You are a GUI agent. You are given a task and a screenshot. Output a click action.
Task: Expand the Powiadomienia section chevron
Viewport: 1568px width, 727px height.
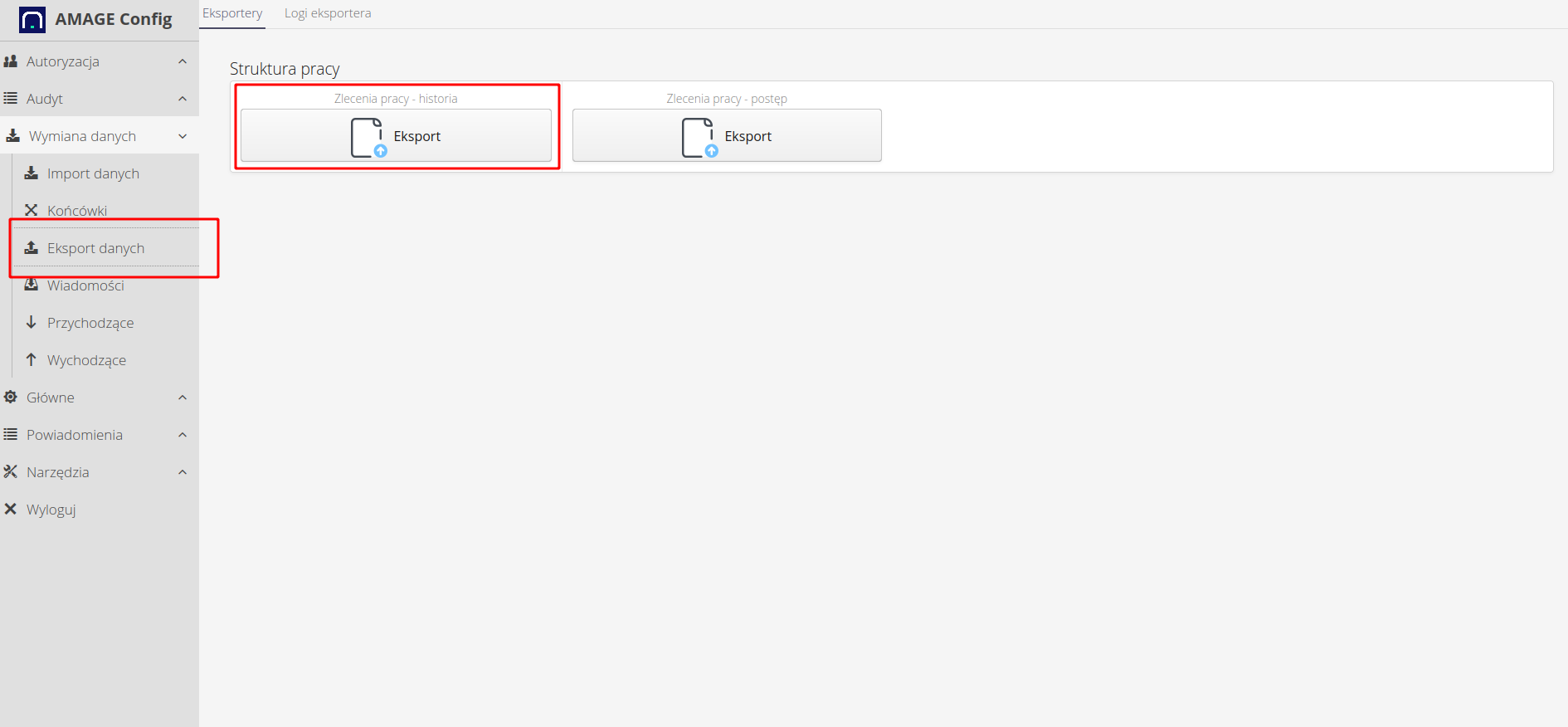(x=183, y=435)
